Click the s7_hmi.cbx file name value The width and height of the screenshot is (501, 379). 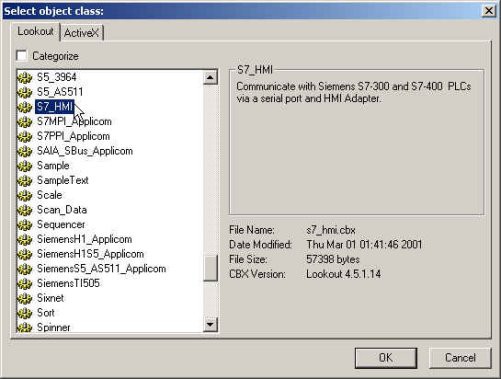click(331, 230)
